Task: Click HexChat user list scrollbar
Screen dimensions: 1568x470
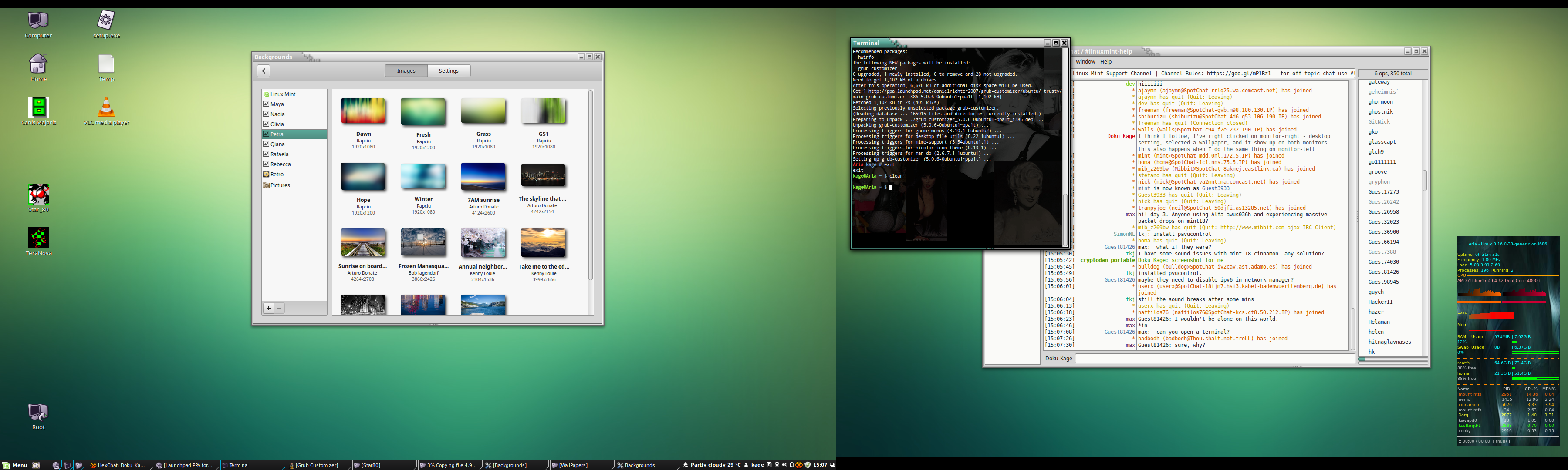Action: [1424, 181]
